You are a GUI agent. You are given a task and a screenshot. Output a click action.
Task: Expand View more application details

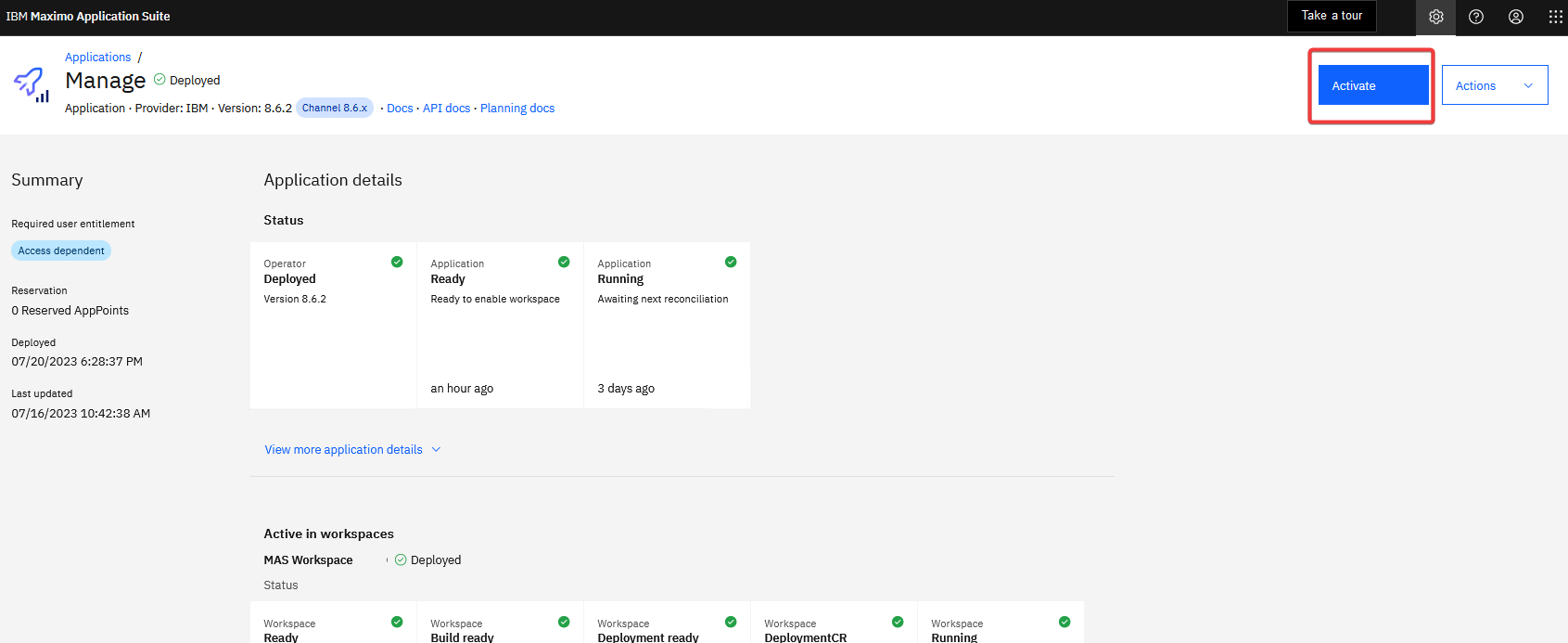click(x=352, y=449)
